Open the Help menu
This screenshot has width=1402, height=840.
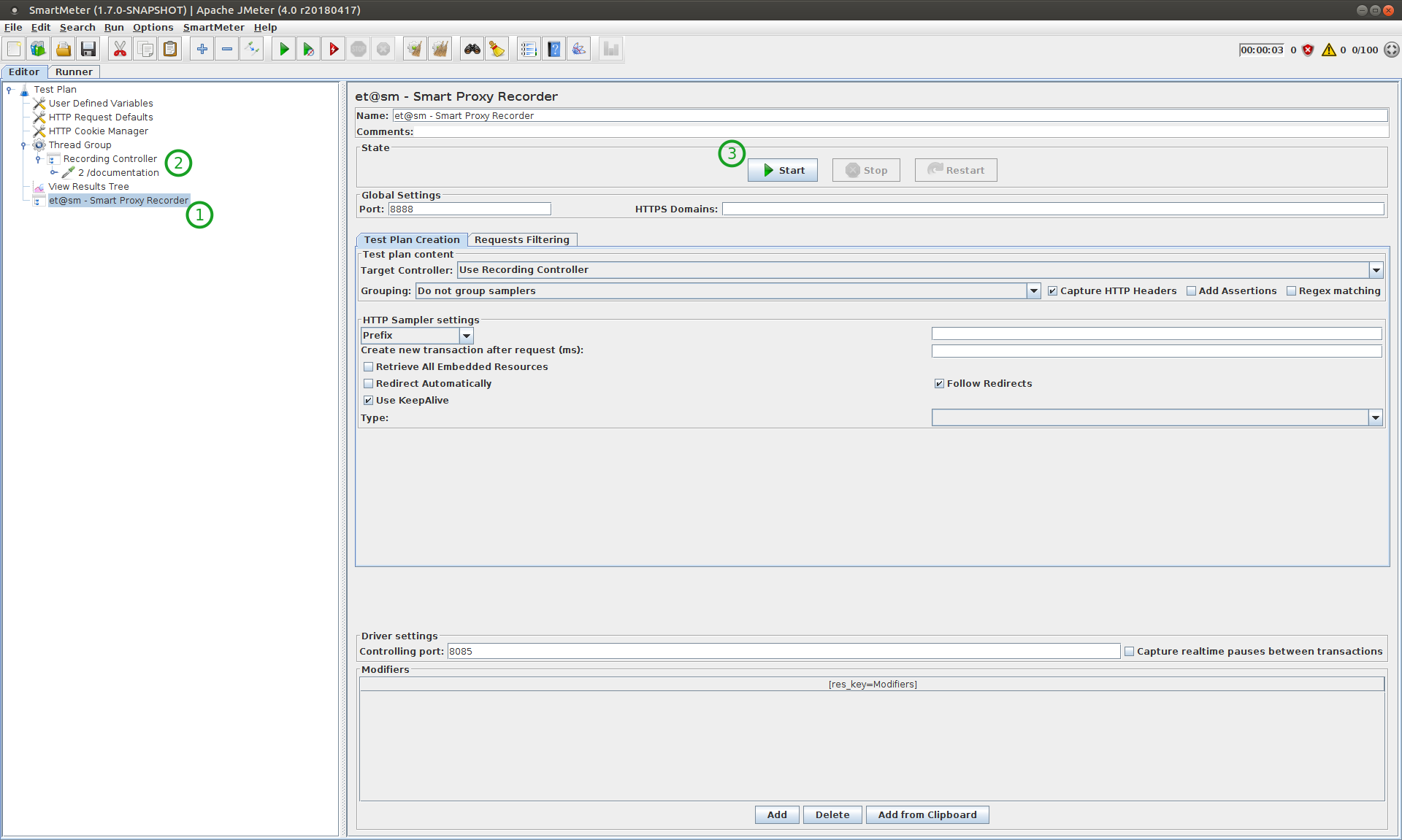266,28
